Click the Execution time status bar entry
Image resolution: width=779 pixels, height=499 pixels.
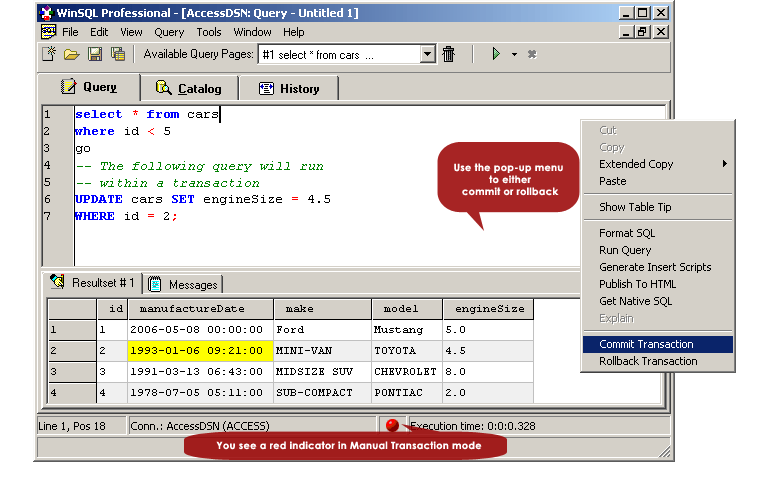[x=539, y=426]
